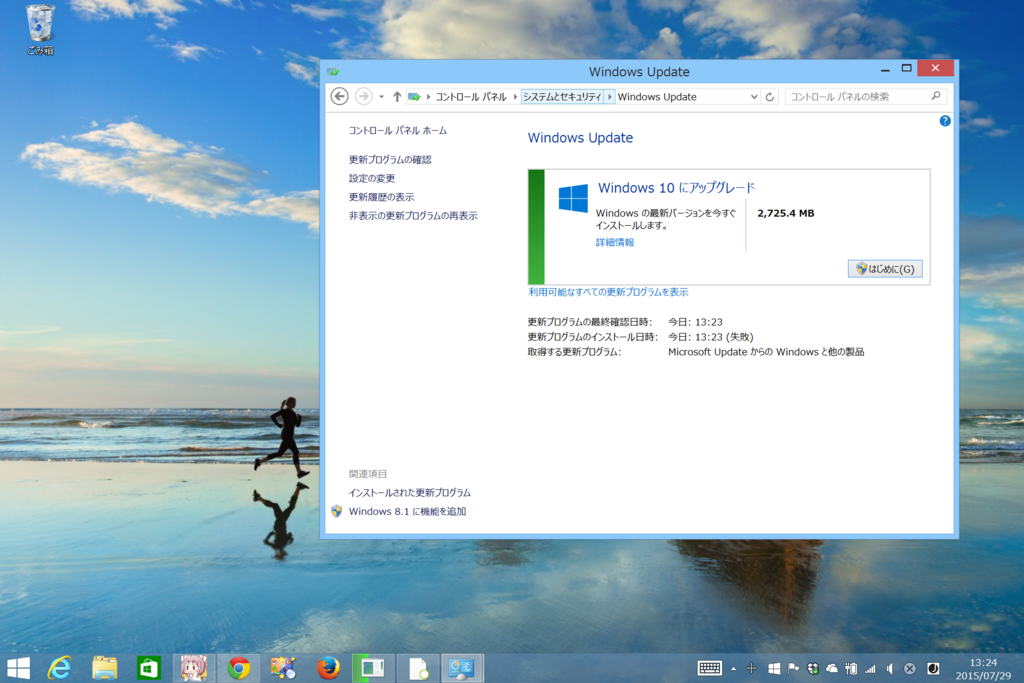Viewport: 1024px width, 683px height.
Task: Open コントロール パネル ホーム
Action: point(398,131)
